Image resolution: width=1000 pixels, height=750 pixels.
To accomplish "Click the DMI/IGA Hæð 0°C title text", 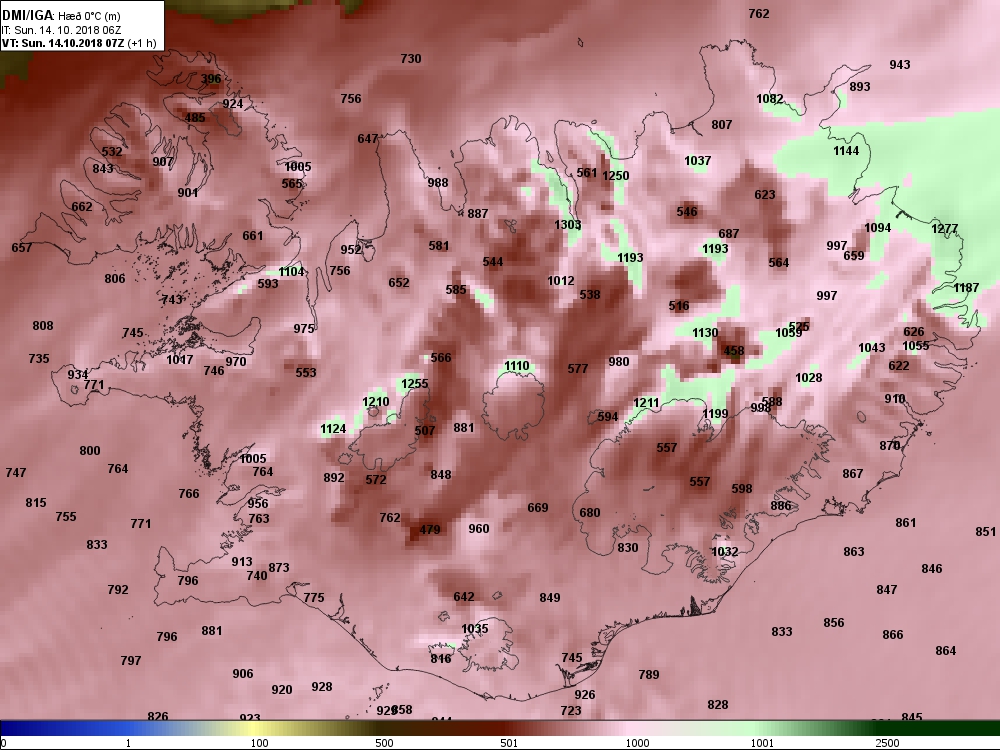I will tap(61, 16).
